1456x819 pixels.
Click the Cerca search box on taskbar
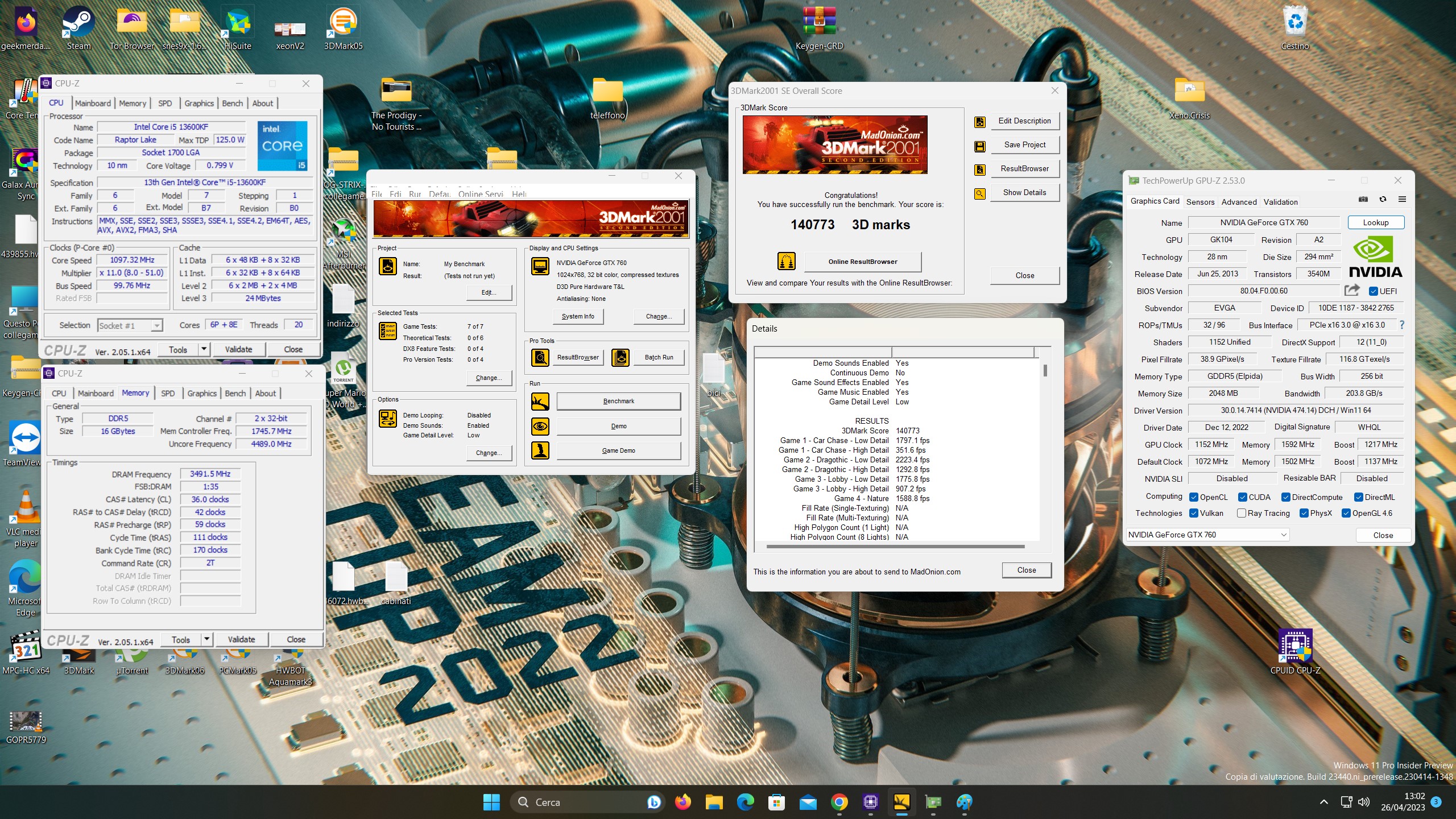(588, 802)
